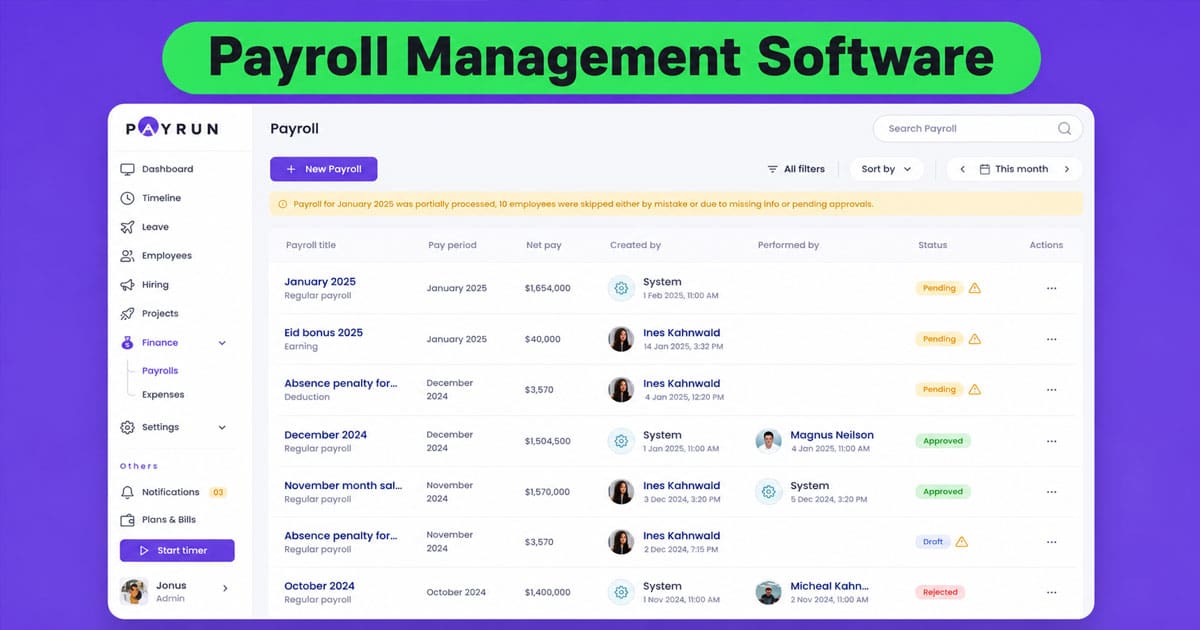Screen dimensions: 1200x630
Task: Open November month salary payroll link
Action: pos(343,486)
